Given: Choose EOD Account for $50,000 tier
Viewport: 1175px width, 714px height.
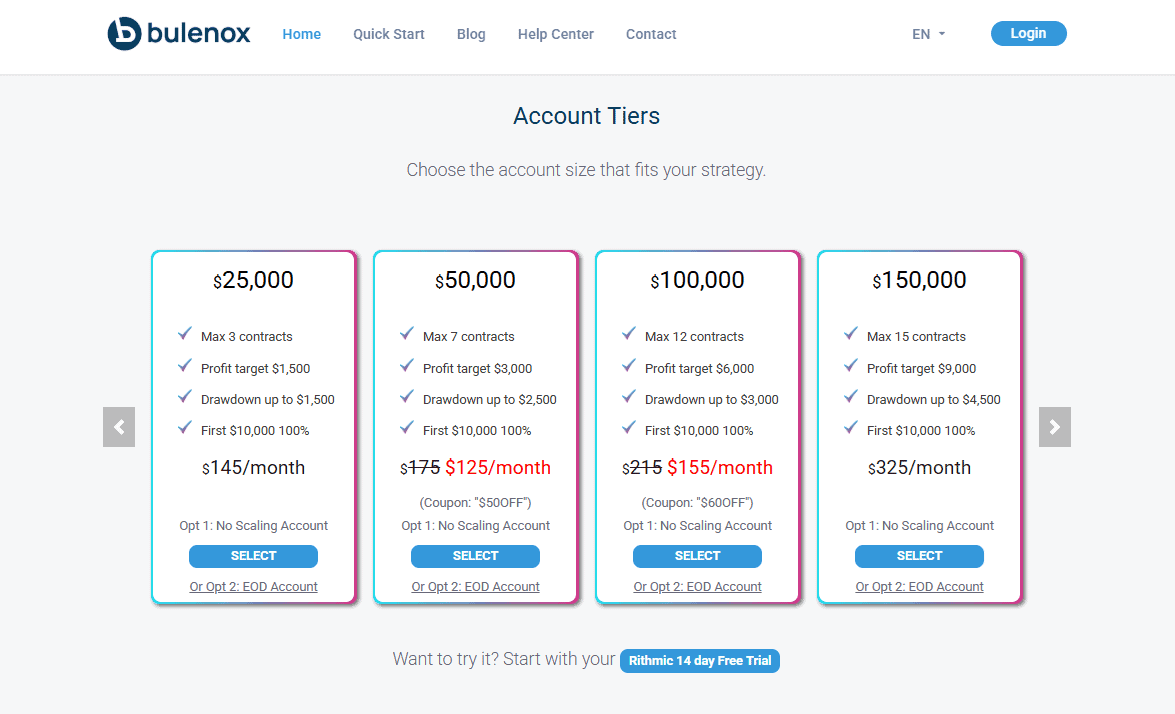Looking at the screenshot, I should tap(476, 587).
